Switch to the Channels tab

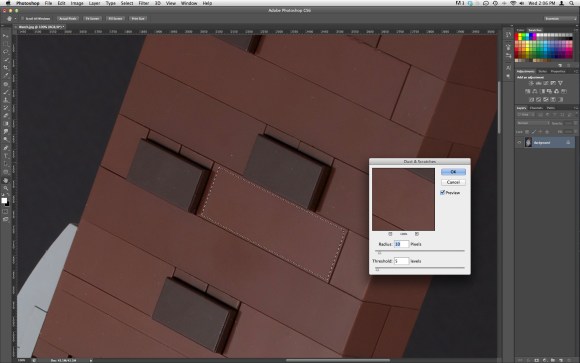[x=536, y=108]
